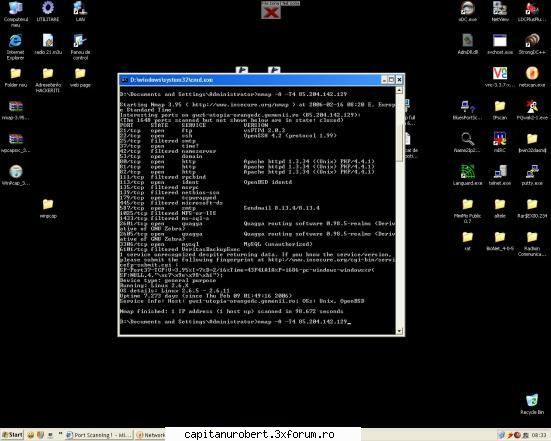551x441 pixels.
Task: Launch the netscan.exe icon
Action: click(x=532, y=77)
